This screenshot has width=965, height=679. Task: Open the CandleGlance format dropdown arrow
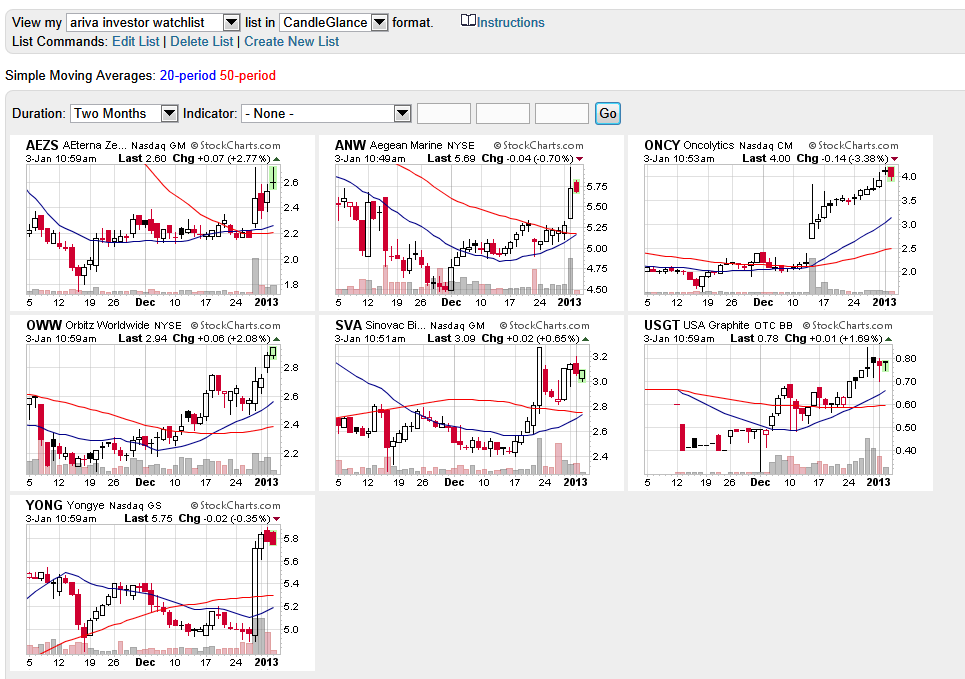(380, 23)
